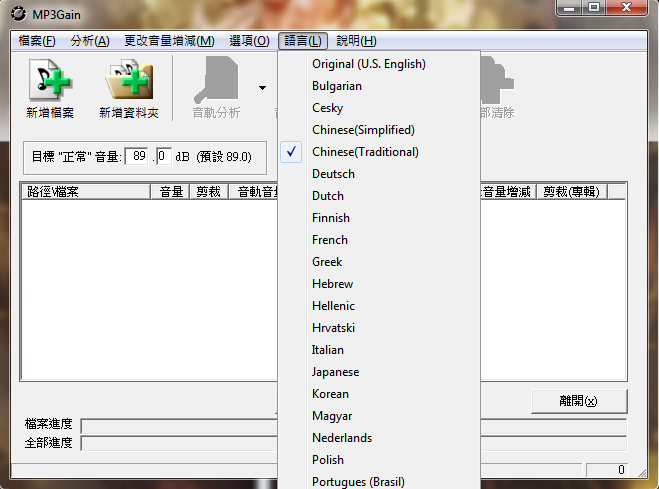Click the Add File (新增檔案) icon

[50, 80]
